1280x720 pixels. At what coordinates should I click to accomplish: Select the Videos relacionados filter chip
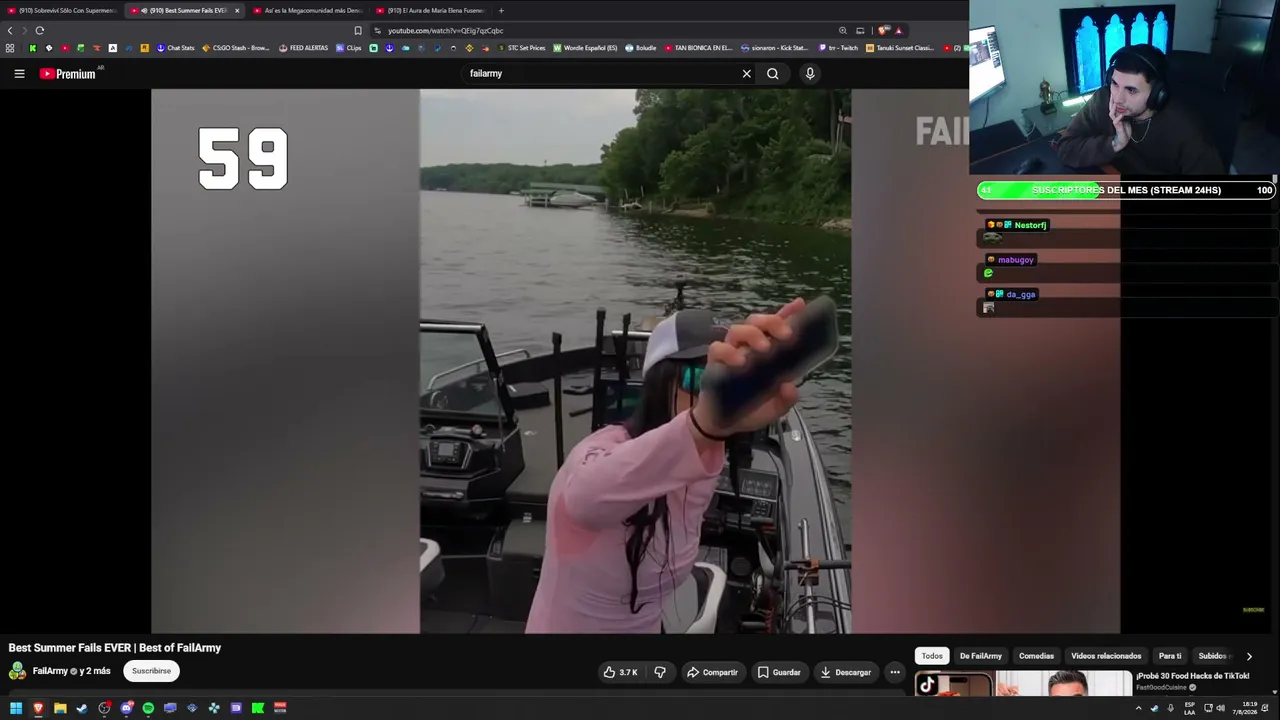[1106, 656]
